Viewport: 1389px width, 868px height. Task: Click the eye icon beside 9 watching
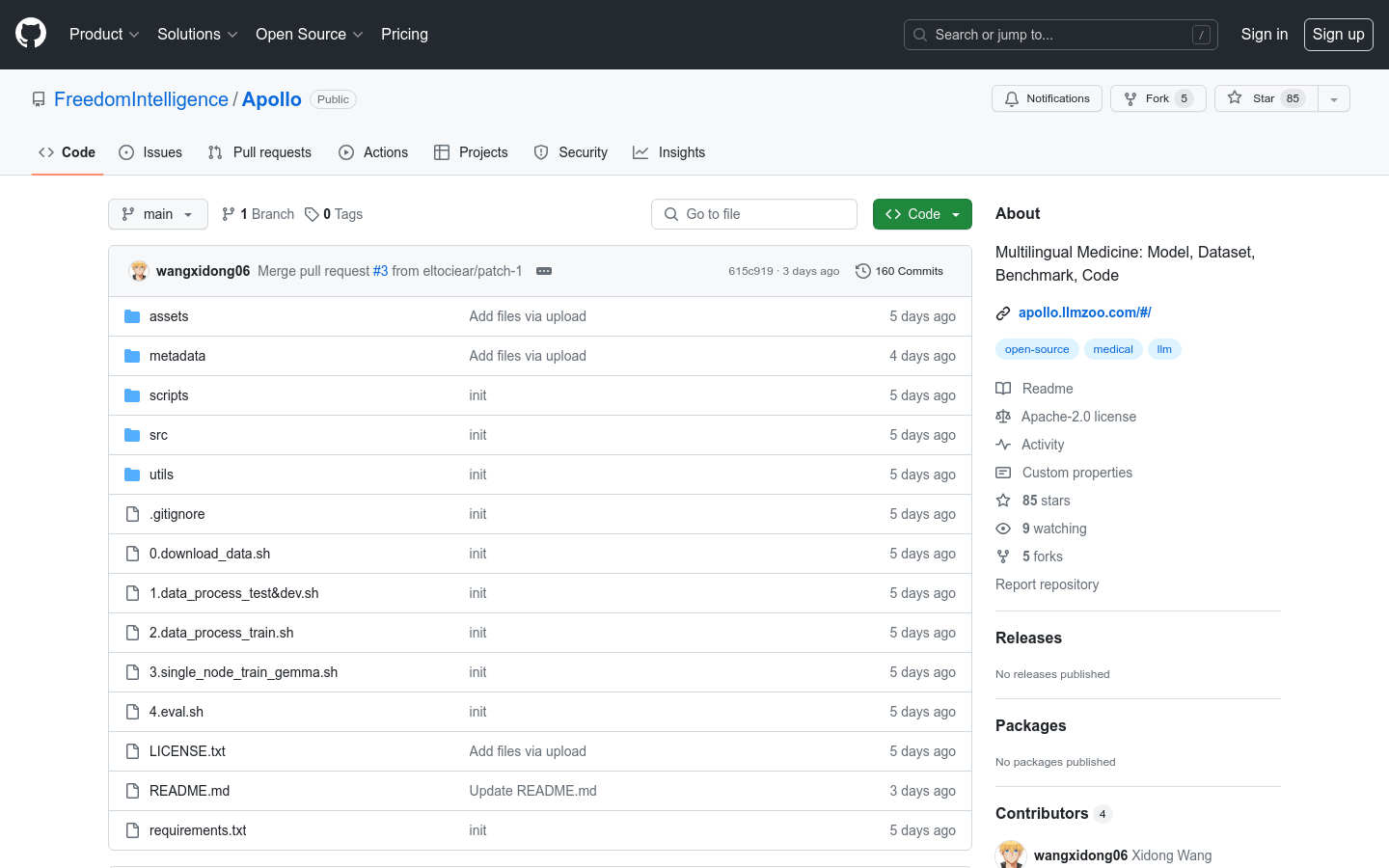[x=1003, y=529]
